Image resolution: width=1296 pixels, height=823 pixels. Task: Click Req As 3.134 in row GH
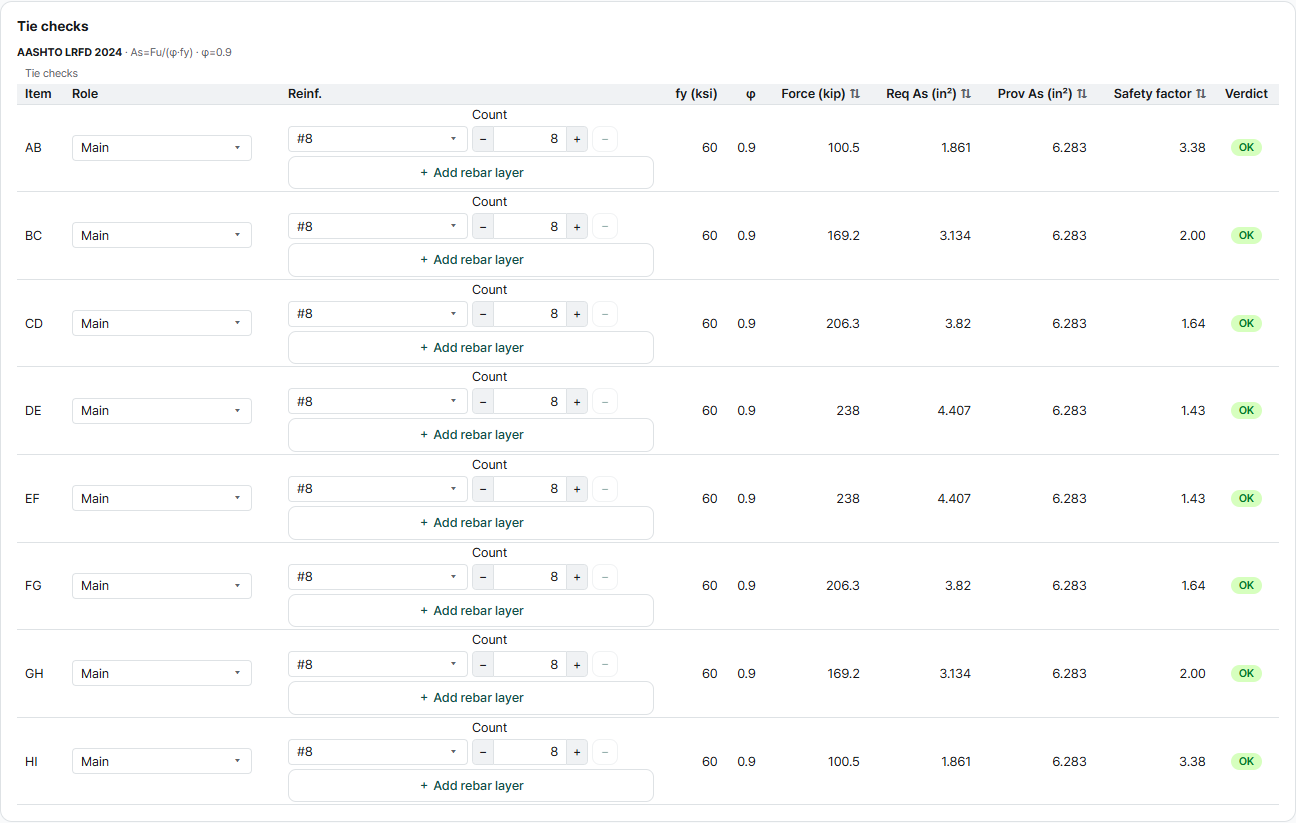coord(955,674)
